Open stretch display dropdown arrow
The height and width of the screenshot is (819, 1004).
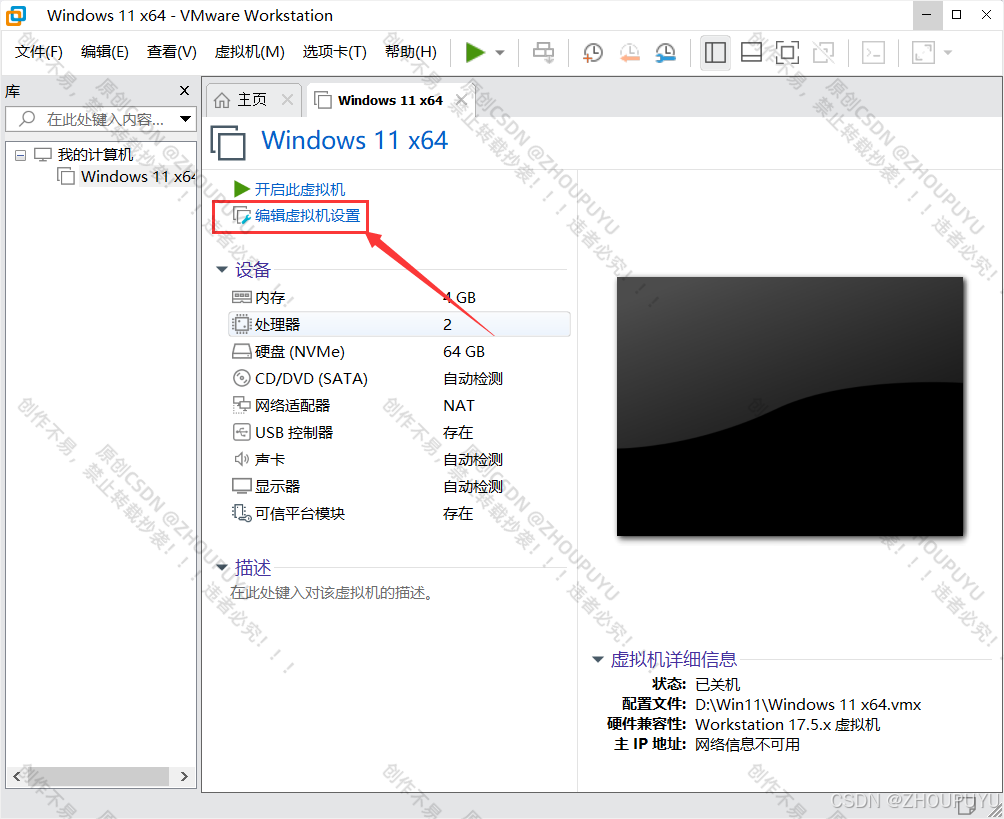pos(948,53)
